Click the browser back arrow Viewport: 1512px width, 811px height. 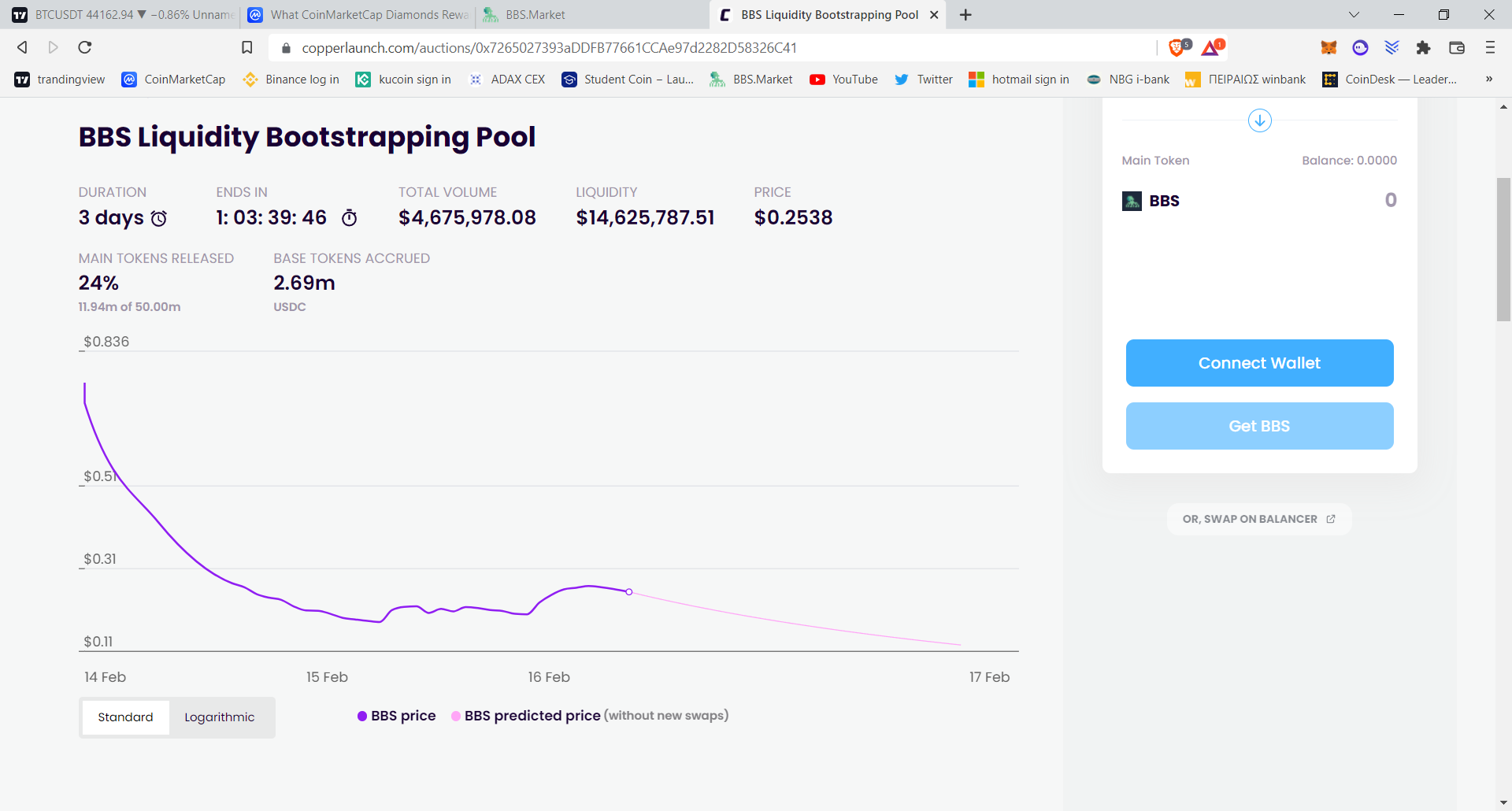tap(23, 47)
